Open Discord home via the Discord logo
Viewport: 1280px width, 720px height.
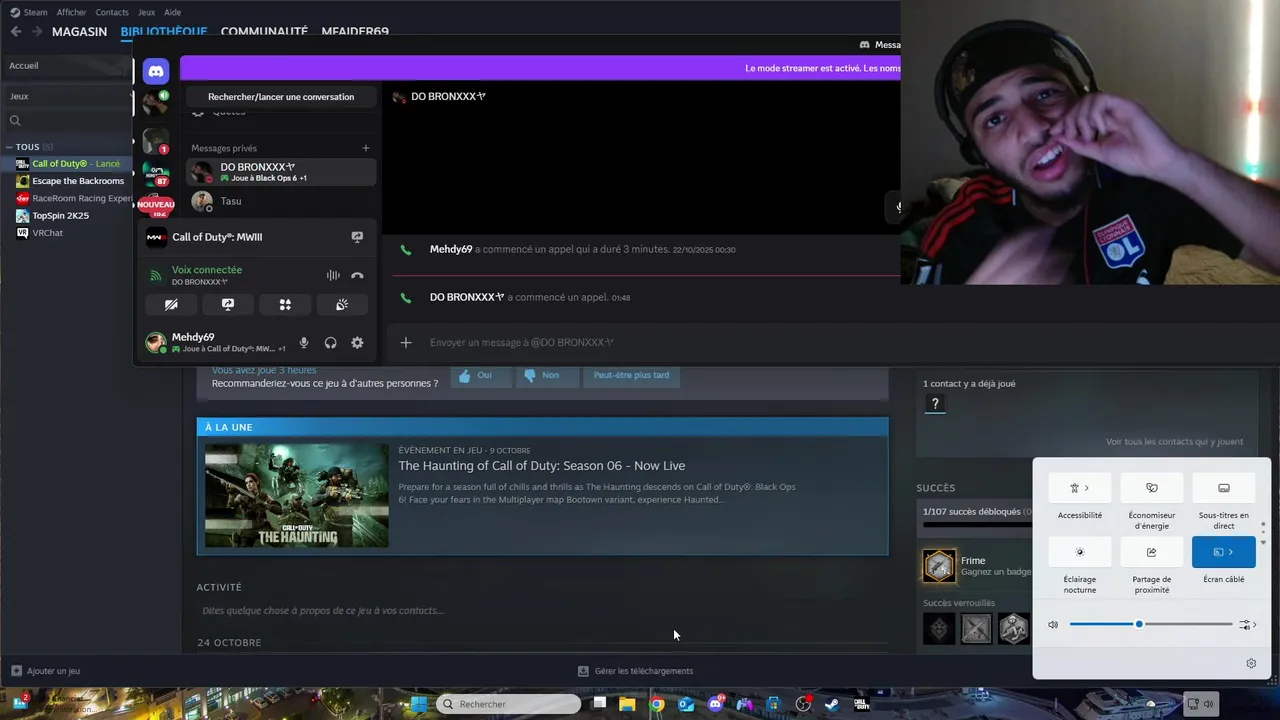pos(155,71)
